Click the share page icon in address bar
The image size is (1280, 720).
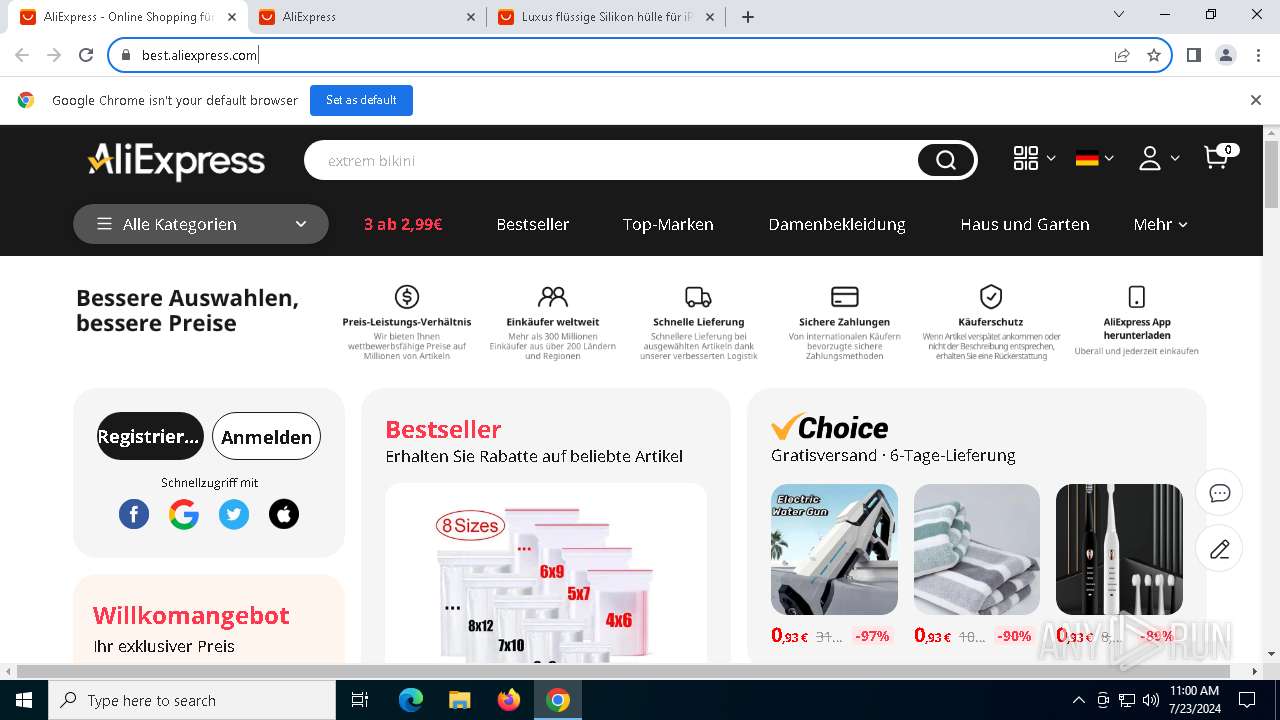click(x=1122, y=55)
